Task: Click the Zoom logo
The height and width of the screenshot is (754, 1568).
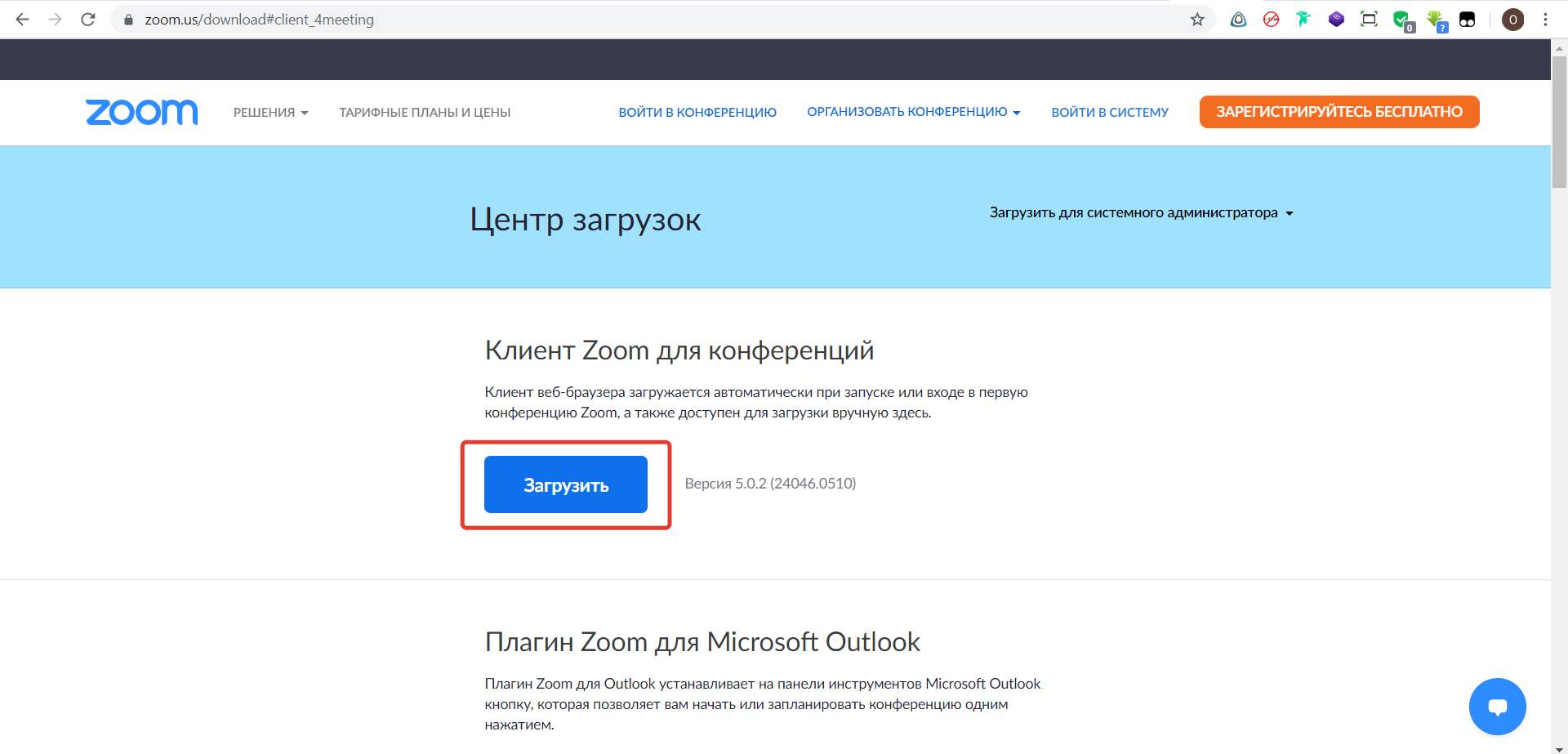Action: point(142,113)
